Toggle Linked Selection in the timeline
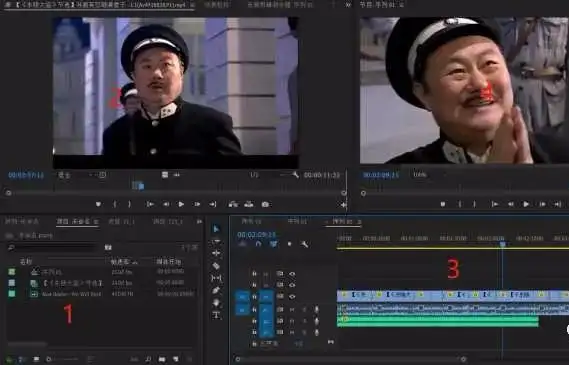 pyautogui.click(x=274, y=244)
